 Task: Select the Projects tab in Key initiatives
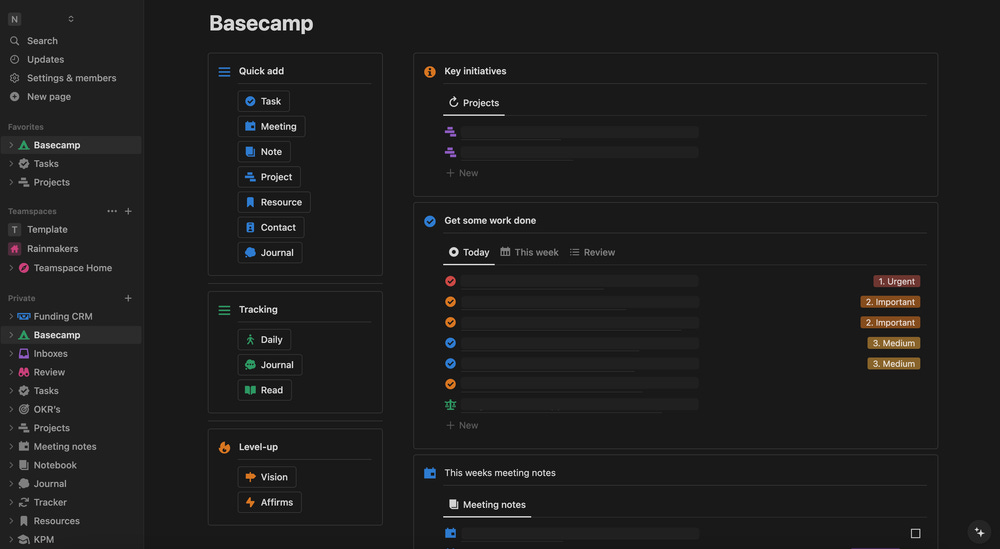tap(474, 103)
